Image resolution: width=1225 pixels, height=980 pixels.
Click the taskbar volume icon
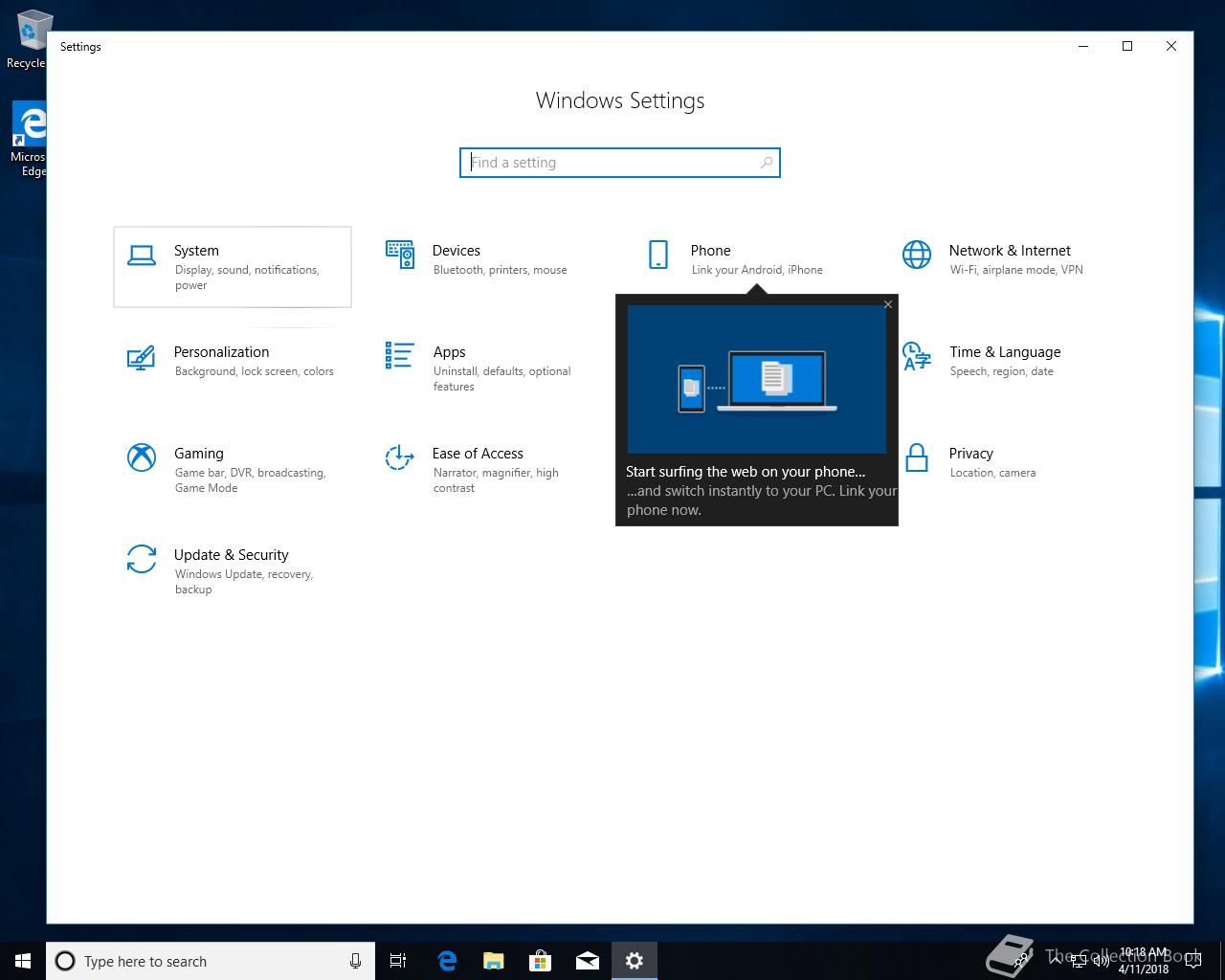coord(1101,961)
